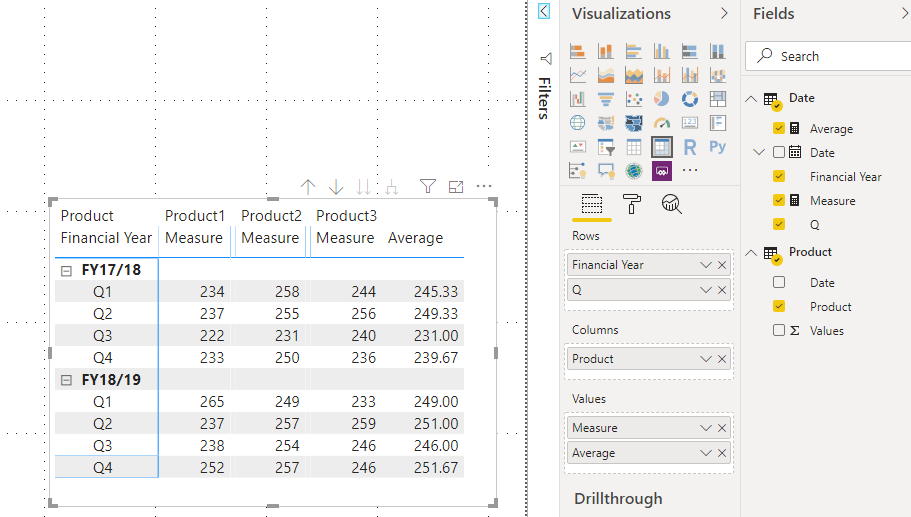Expand the Date hierarchy field
The width and height of the screenshot is (911, 517).
pos(759,152)
